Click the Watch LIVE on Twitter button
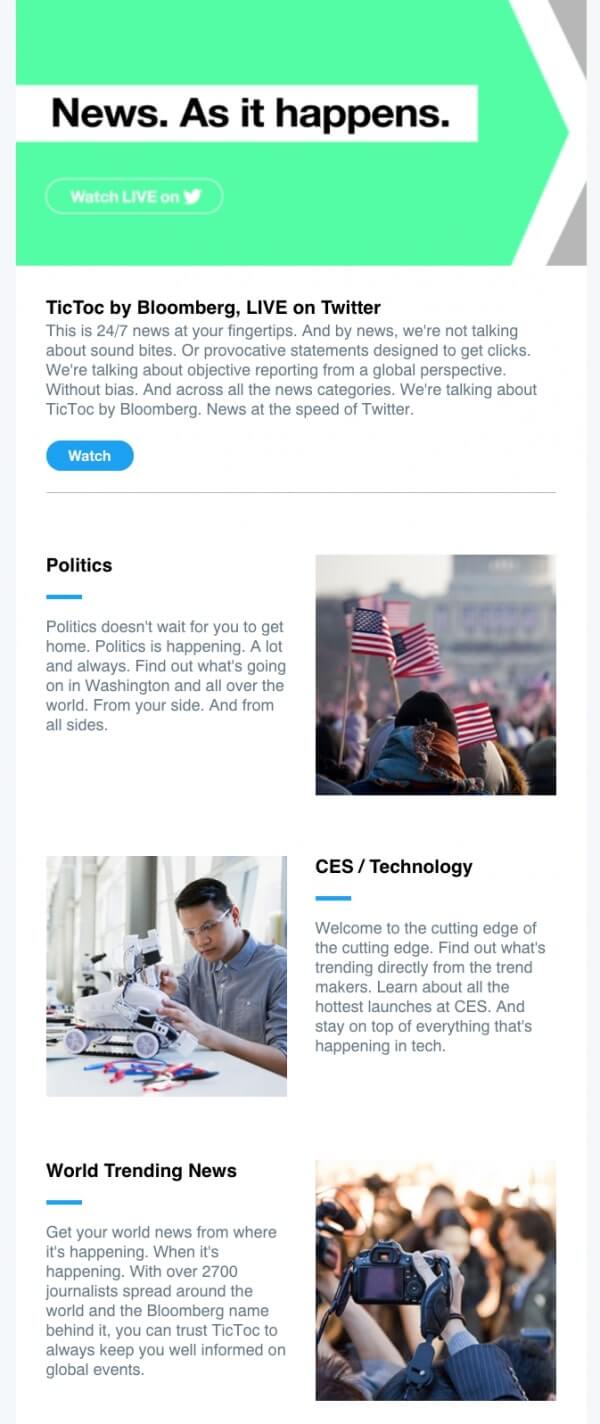600x1424 pixels. click(134, 197)
